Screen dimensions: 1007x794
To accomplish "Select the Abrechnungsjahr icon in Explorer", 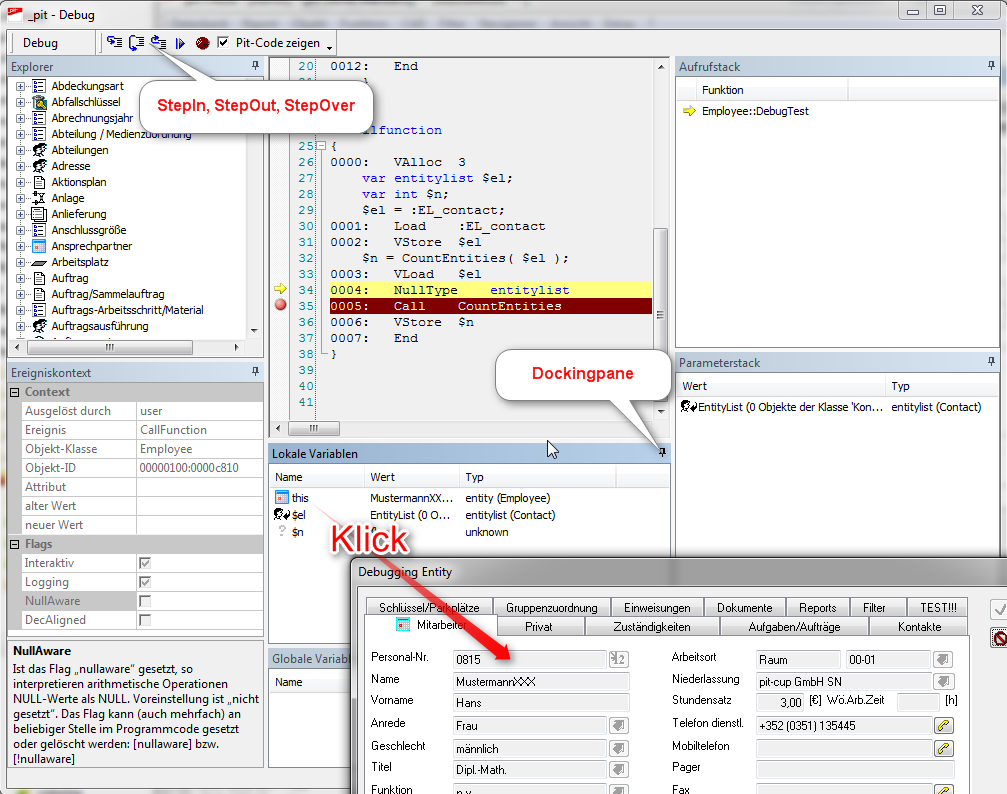I will click(39, 118).
